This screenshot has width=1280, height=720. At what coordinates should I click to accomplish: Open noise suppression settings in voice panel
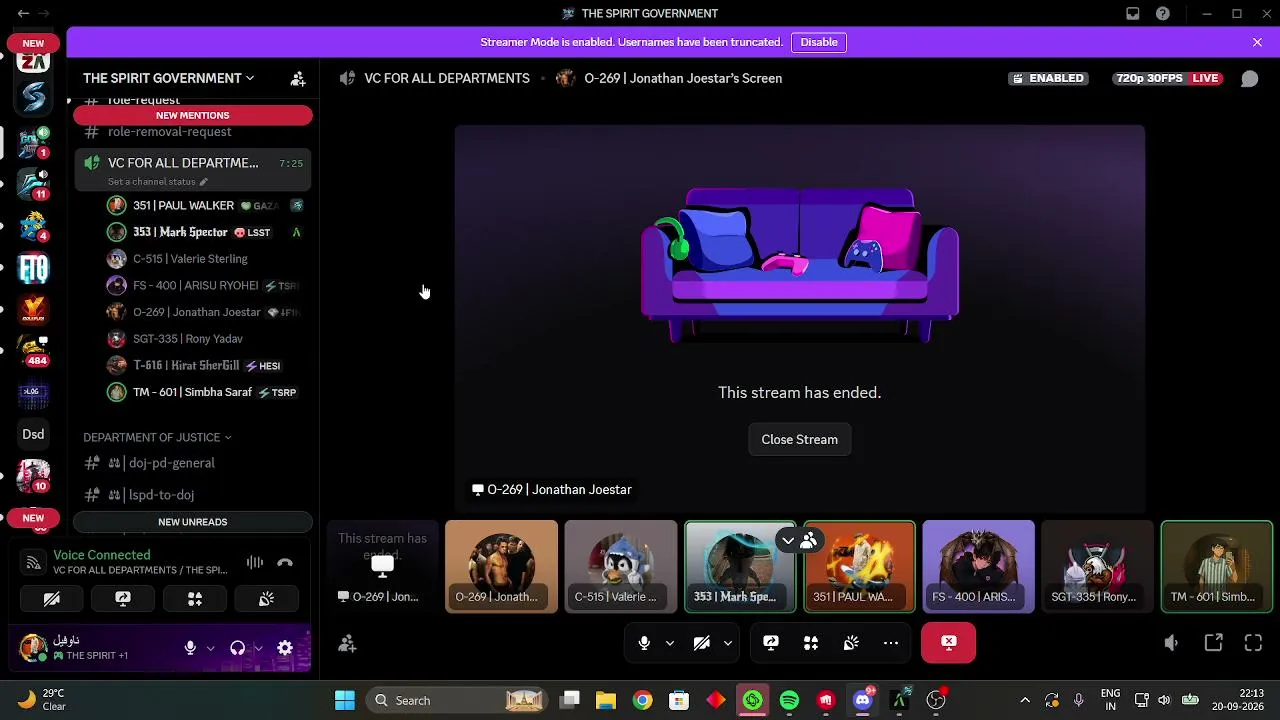click(255, 563)
